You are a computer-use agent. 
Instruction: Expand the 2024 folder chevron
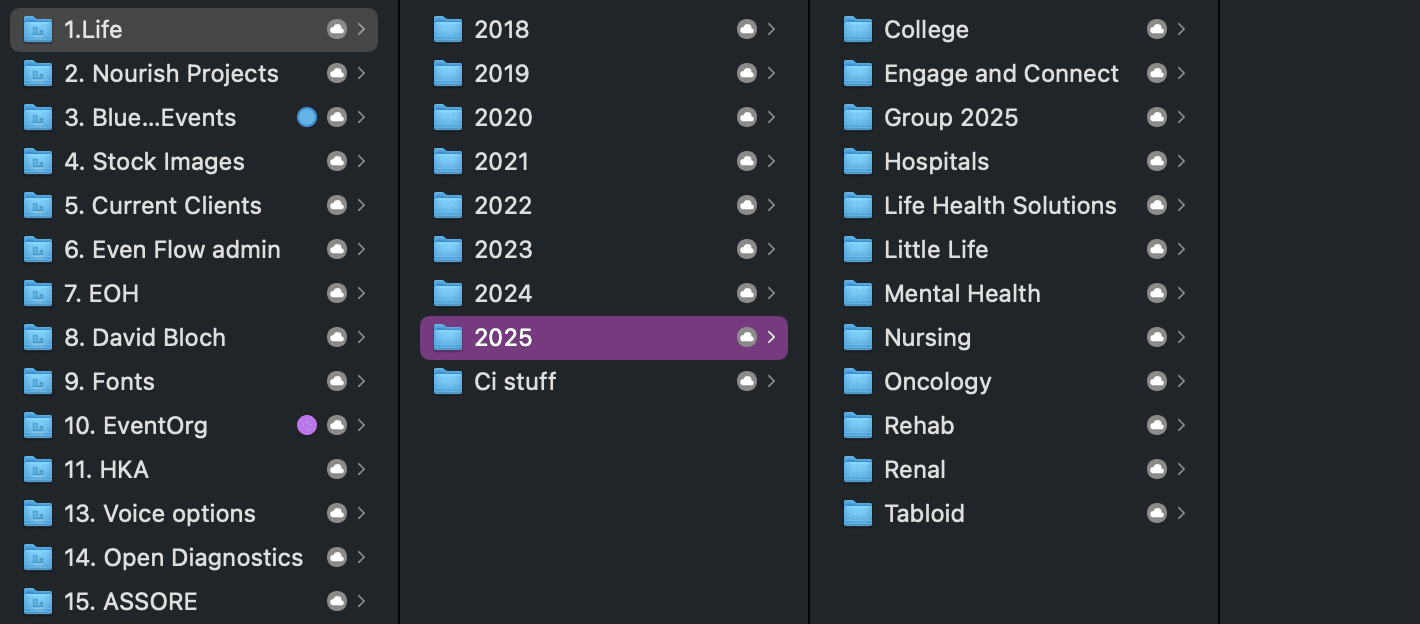coord(771,294)
